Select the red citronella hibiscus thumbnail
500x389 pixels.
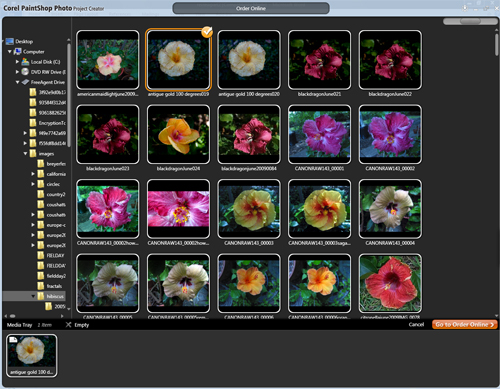390,283
